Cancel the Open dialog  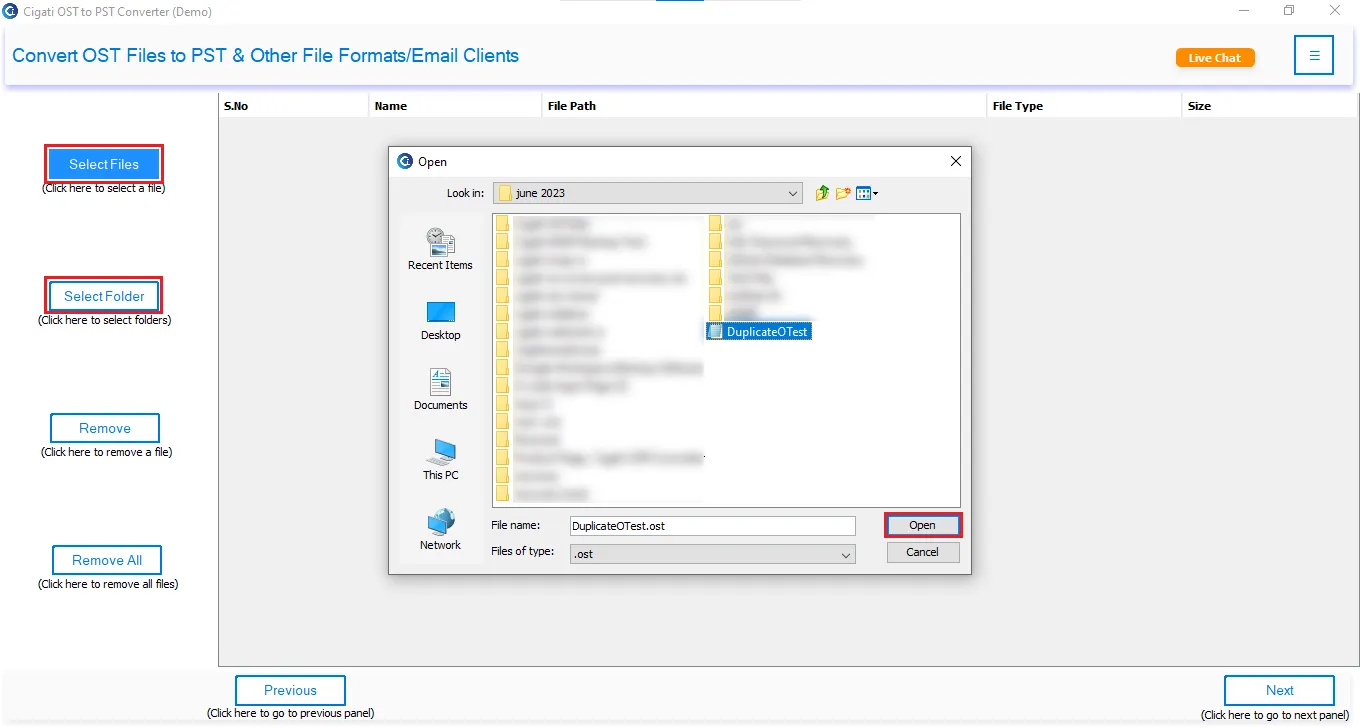922,552
